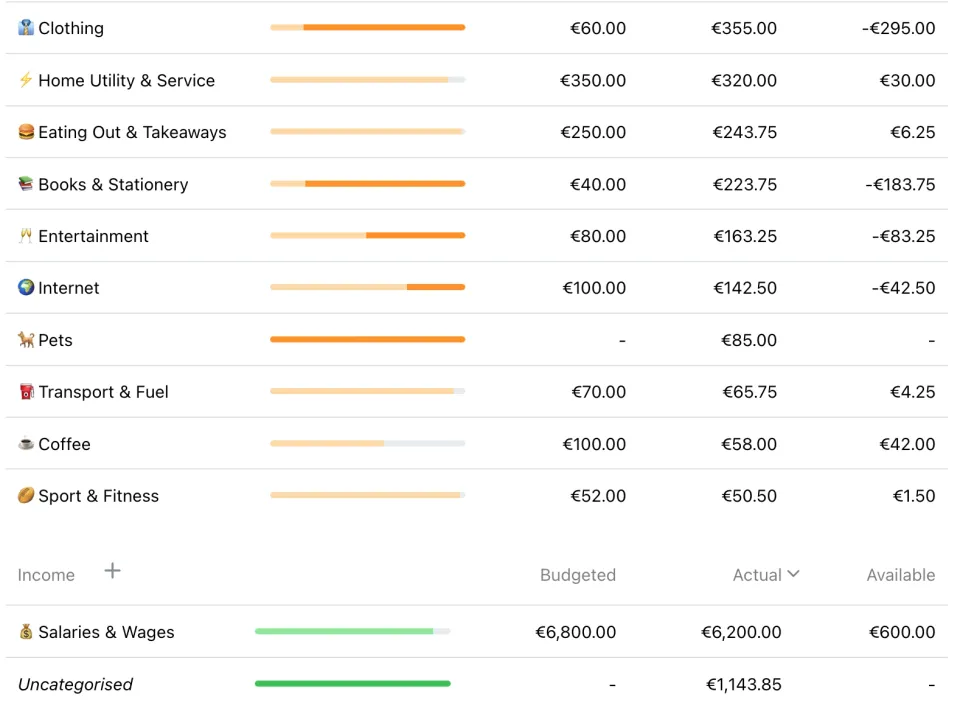Viewport: 960px width, 714px height.
Task: Click the Eating Out burger icon
Action: coord(26,132)
